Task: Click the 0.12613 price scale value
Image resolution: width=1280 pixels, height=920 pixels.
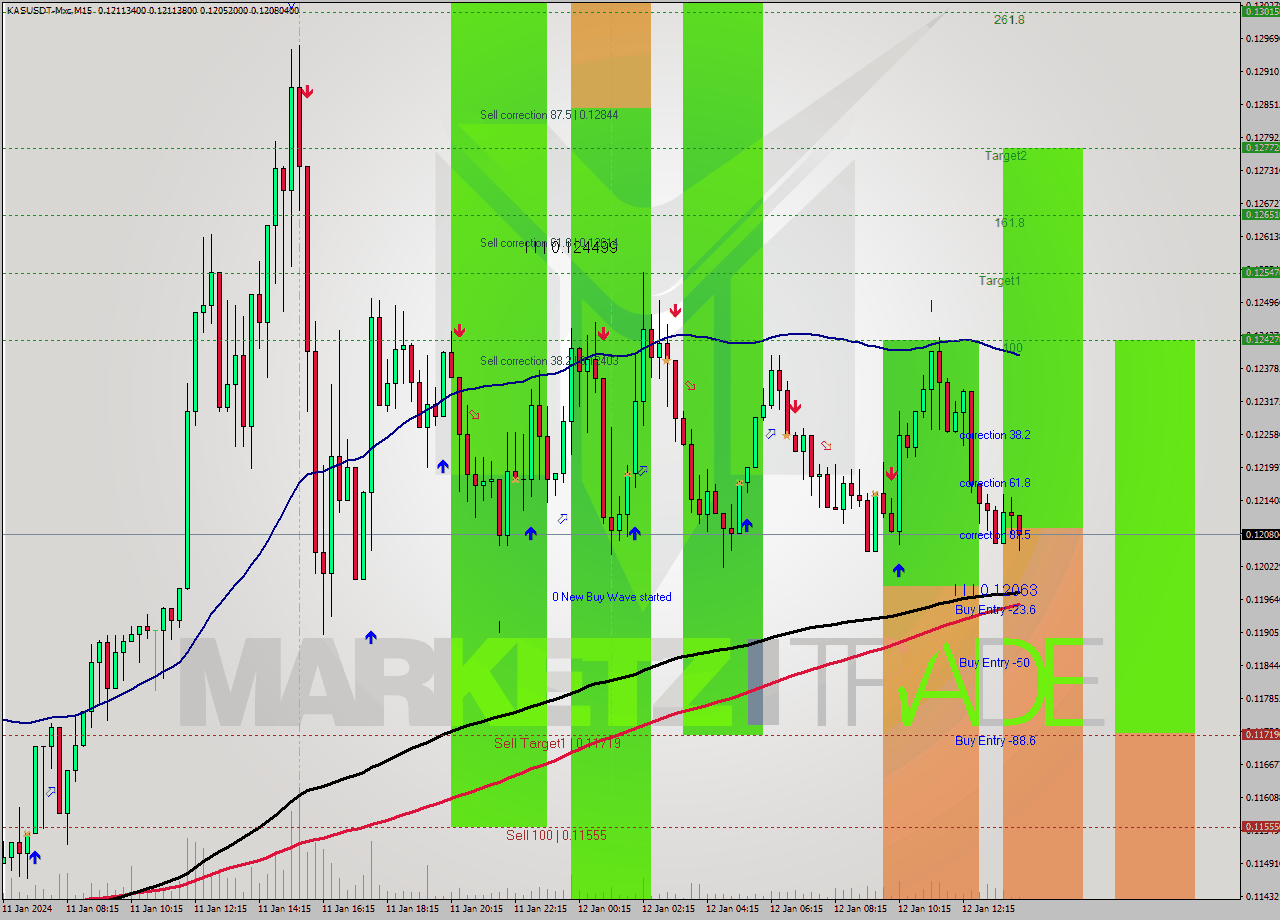Action: point(1262,237)
